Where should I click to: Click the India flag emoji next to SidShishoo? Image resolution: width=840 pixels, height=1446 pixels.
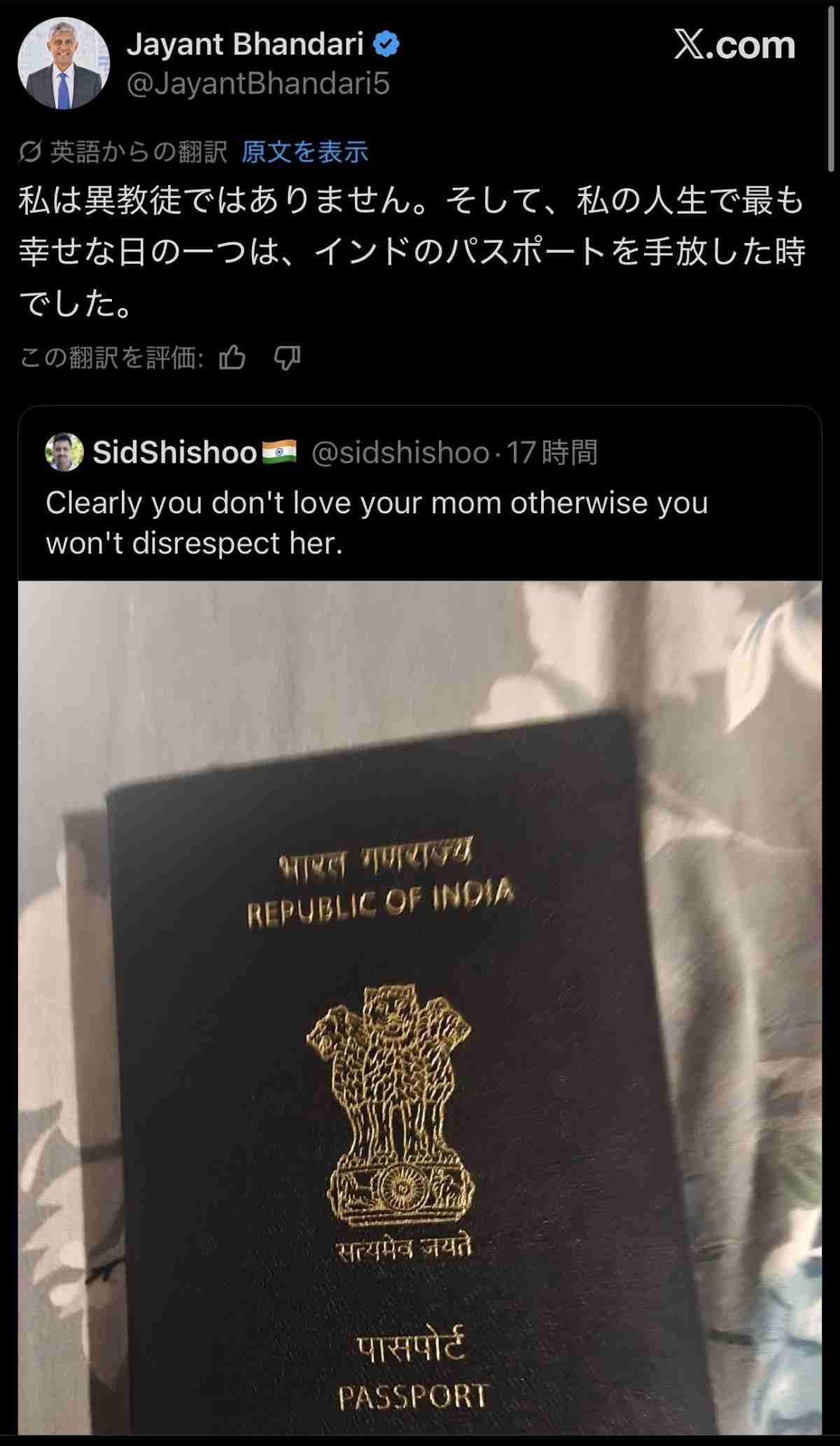point(279,452)
